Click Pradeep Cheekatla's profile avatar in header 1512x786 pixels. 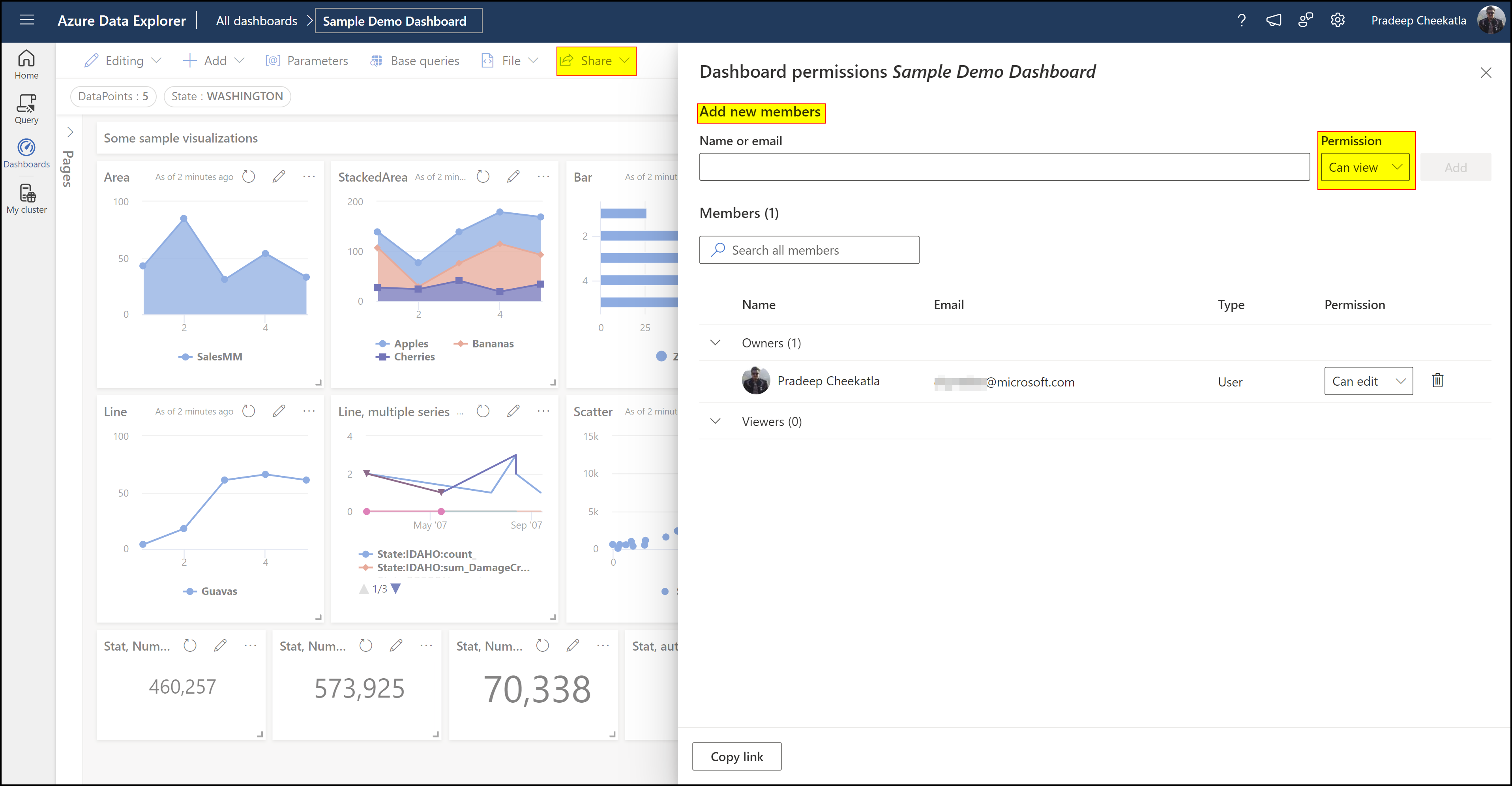[x=1490, y=21]
